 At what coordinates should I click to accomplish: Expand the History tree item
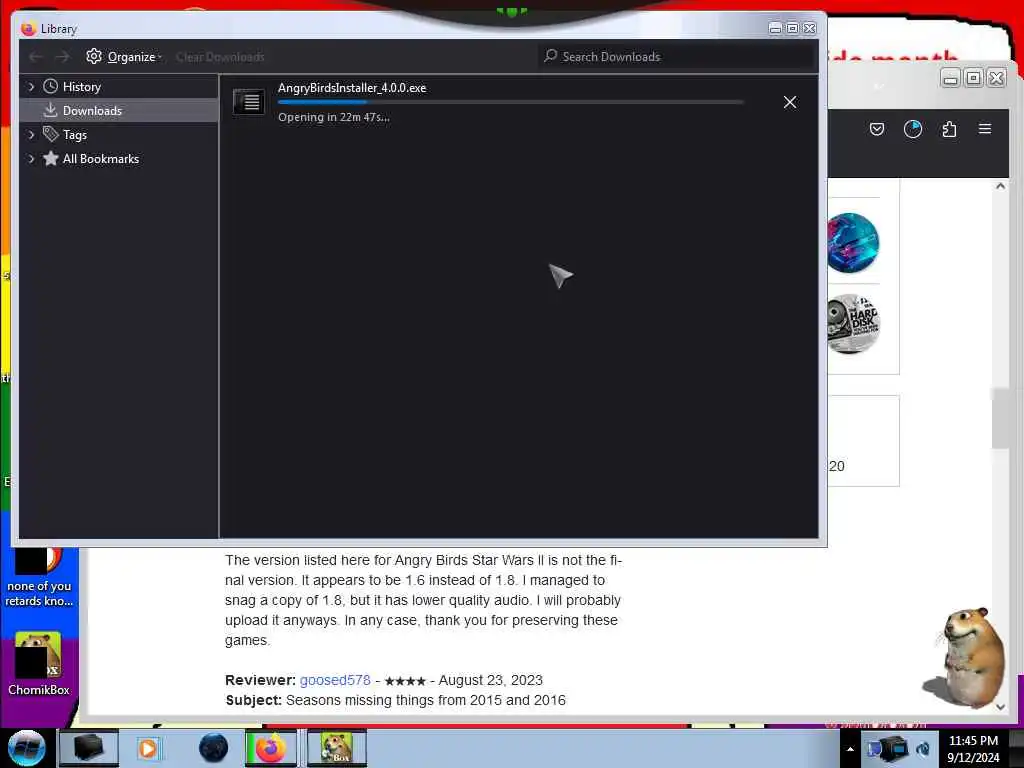tap(31, 86)
